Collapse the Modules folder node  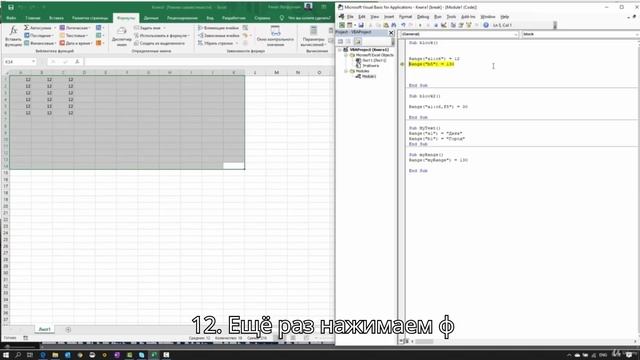[x=346, y=71]
